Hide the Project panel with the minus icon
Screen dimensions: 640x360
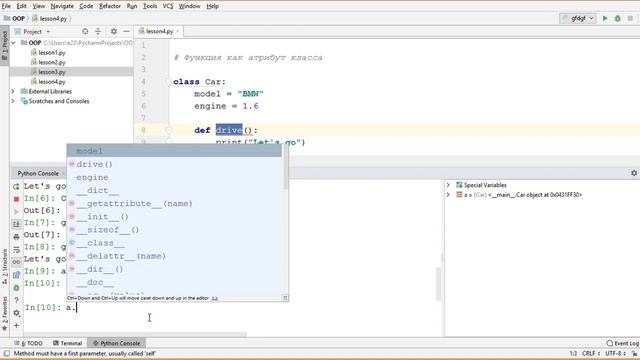(x=127, y=31)
